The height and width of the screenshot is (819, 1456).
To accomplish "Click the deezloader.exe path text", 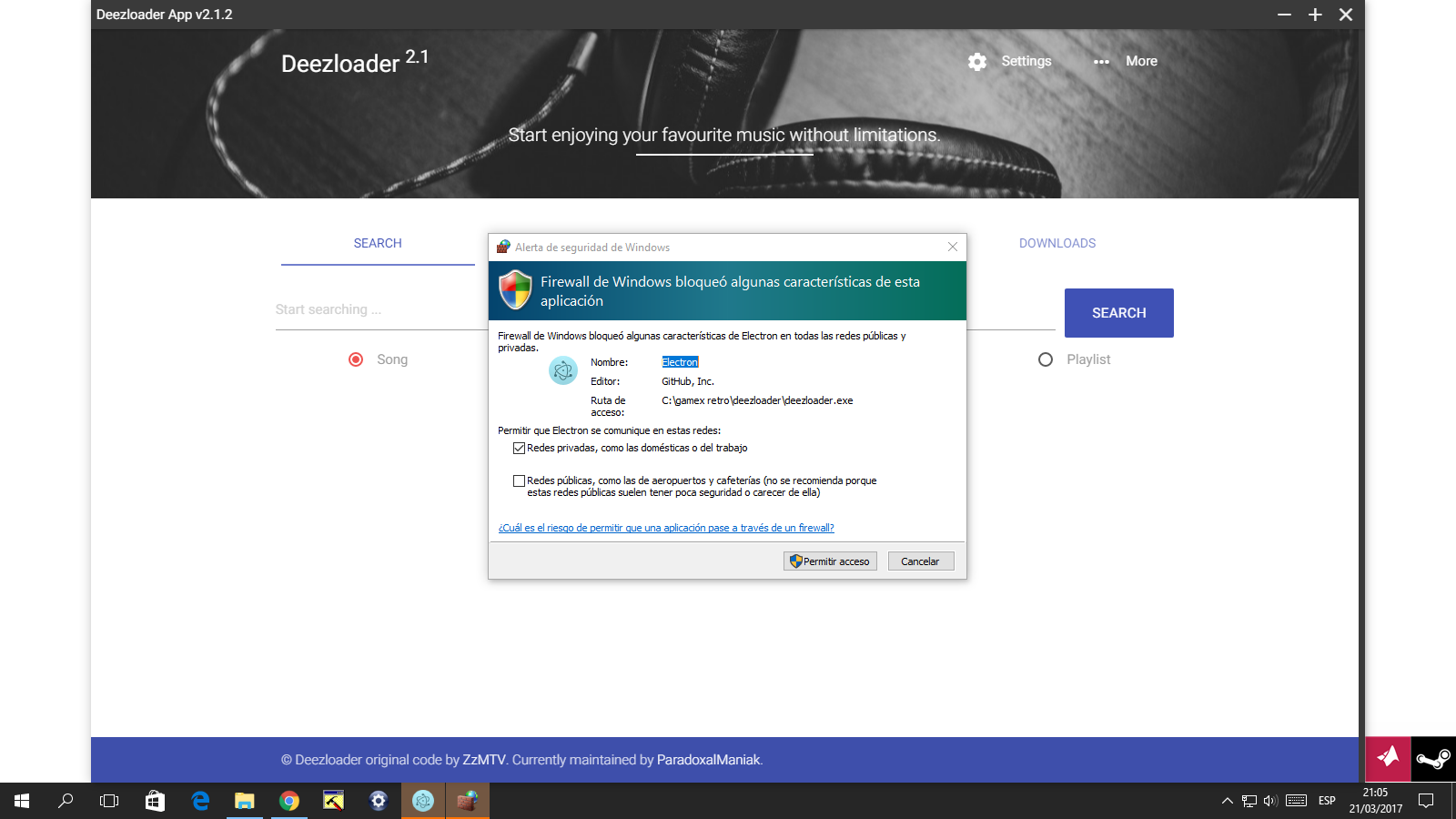I will click(757, 400).
